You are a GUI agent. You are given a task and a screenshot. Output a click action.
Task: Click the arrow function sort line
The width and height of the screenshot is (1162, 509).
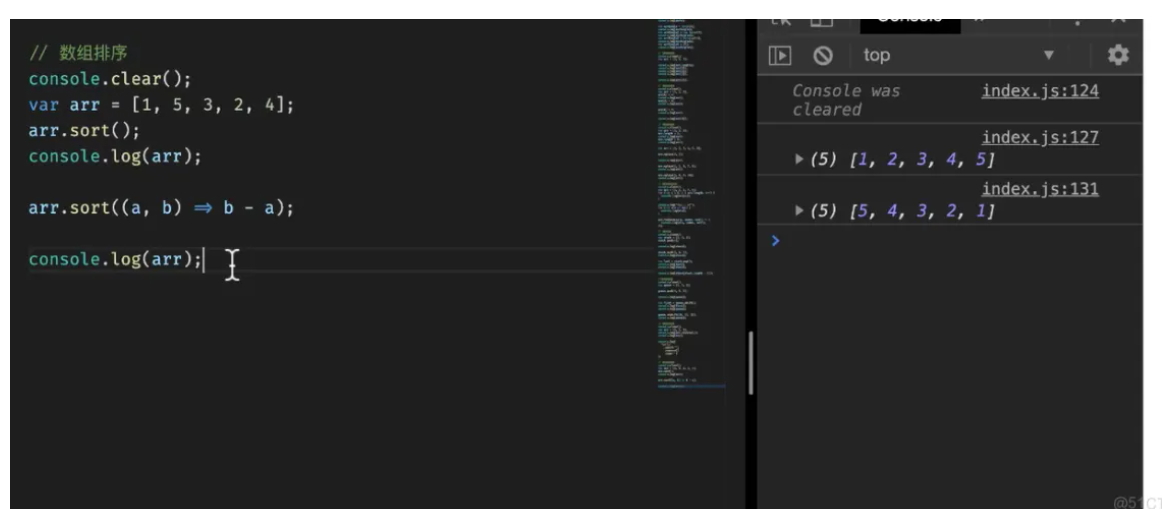tap(161, 208)
